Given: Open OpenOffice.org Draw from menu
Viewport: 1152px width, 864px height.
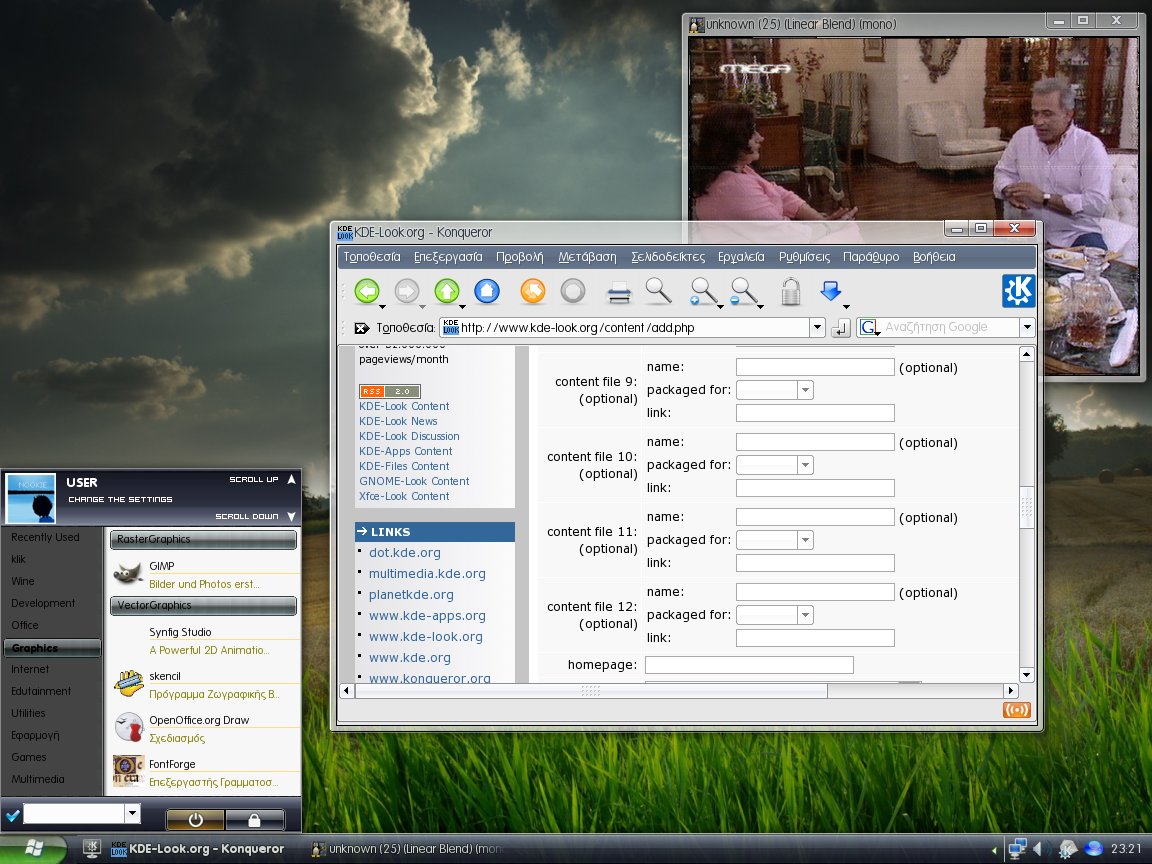Looking at the screenshot, I should pos(205,729).
